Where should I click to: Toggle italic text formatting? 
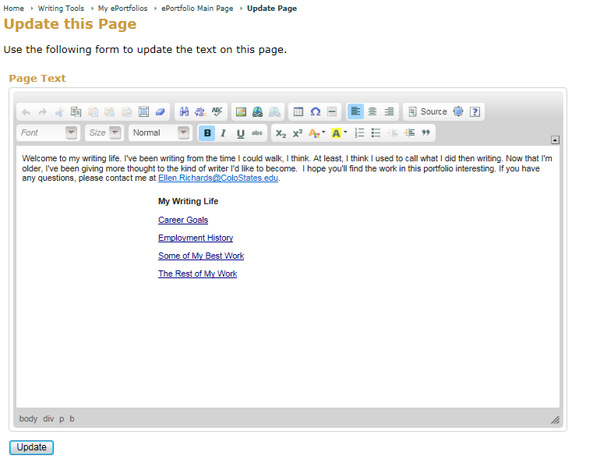(224, 133)
